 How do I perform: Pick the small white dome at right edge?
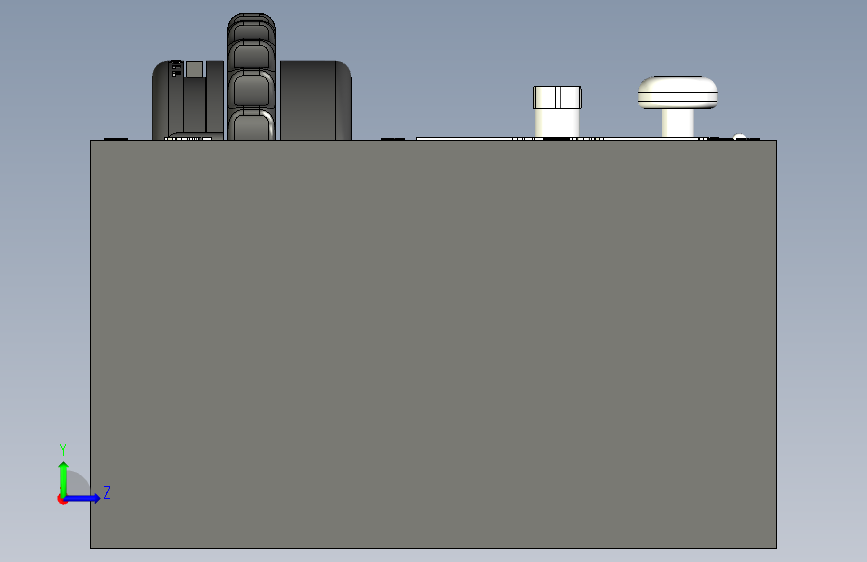coord(739,137)
